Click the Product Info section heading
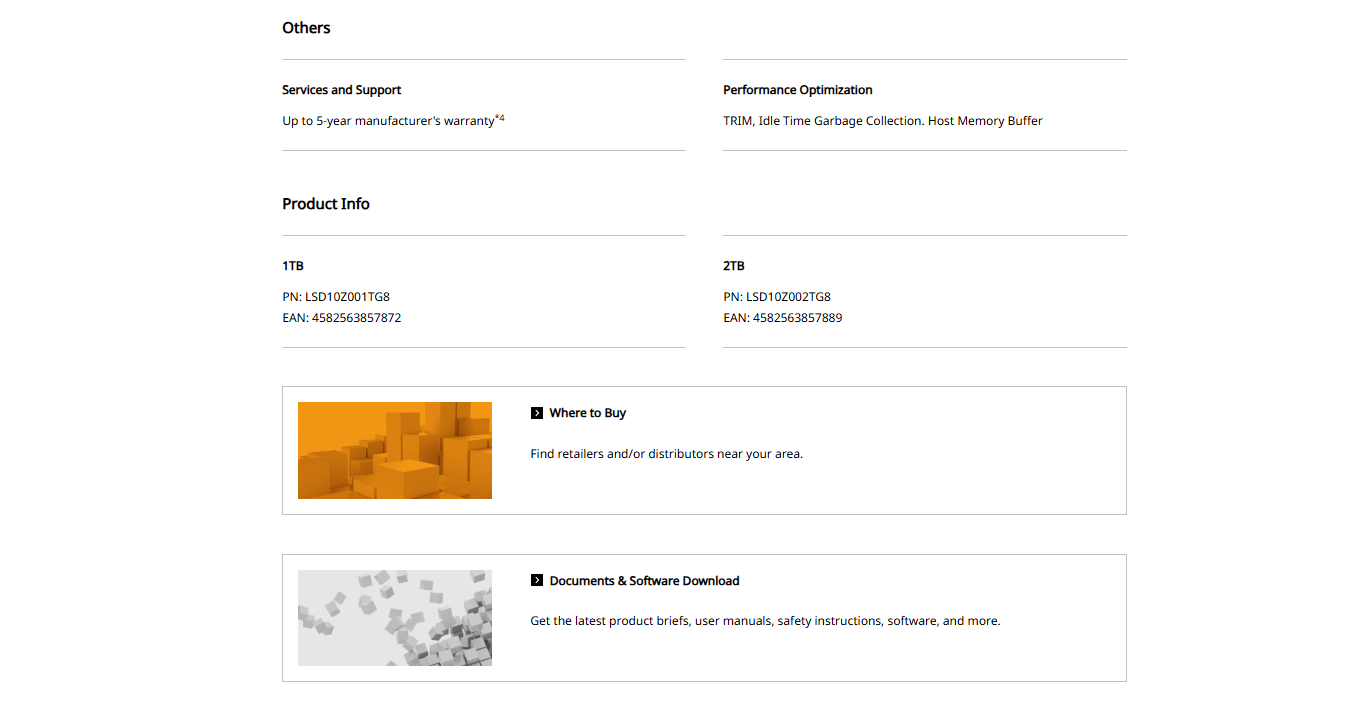The image size is (1372, 709). [326, 204]
